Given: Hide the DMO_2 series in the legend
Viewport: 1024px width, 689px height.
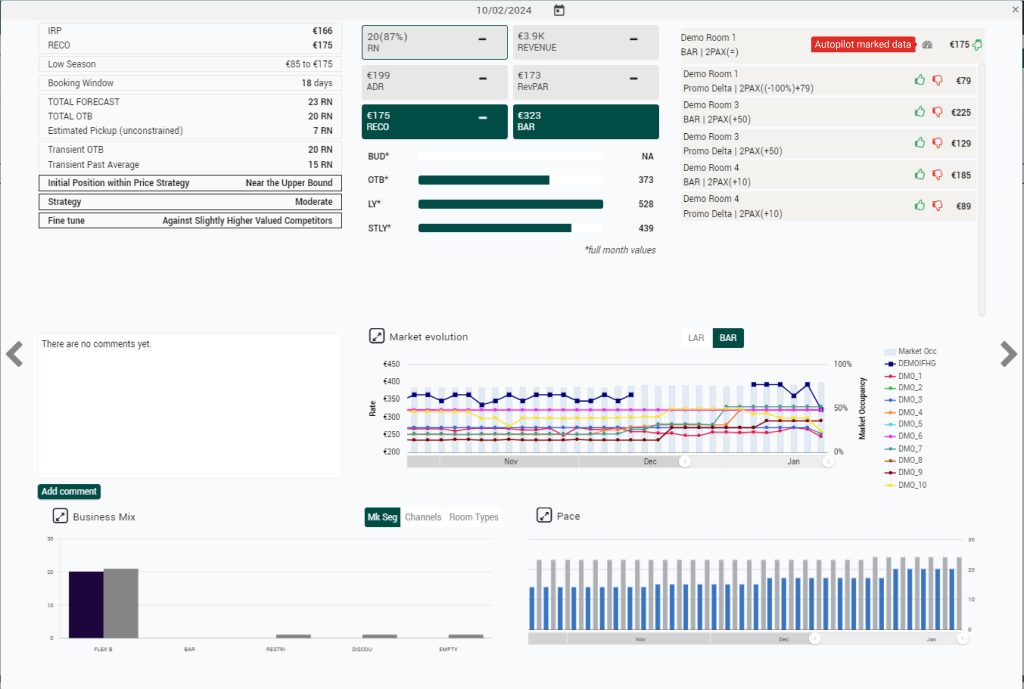Looking at the screenshot, I should 903,388.
